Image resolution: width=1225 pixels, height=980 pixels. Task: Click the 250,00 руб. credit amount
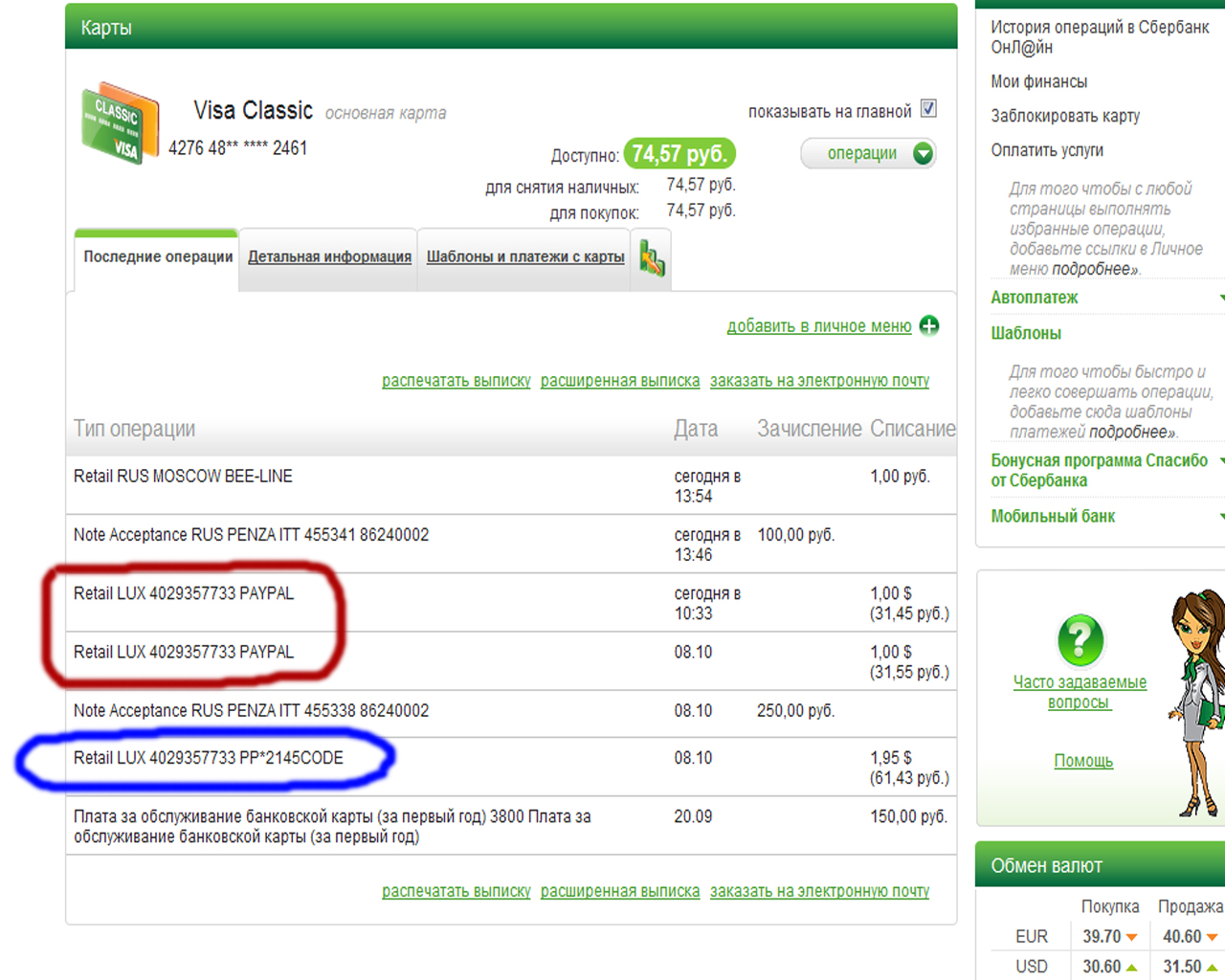tap(796, 711)
